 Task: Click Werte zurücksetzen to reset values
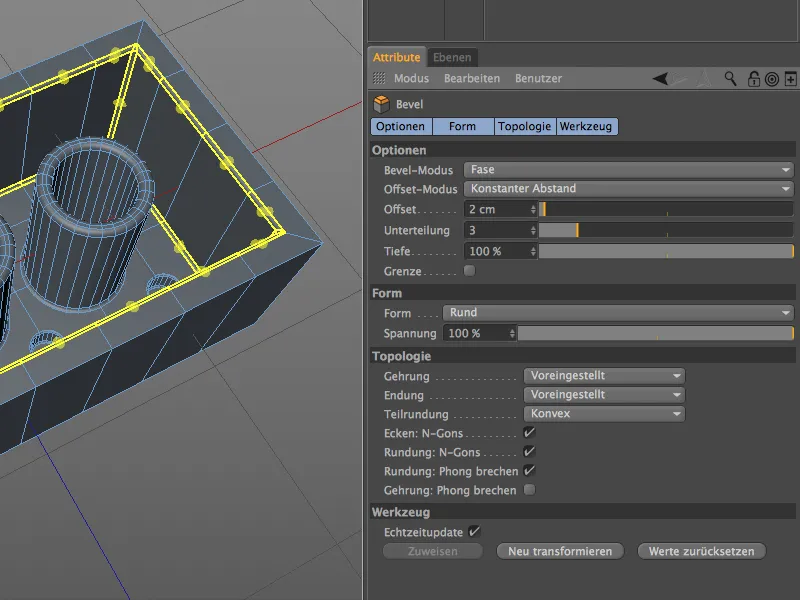tap(701, 551)
